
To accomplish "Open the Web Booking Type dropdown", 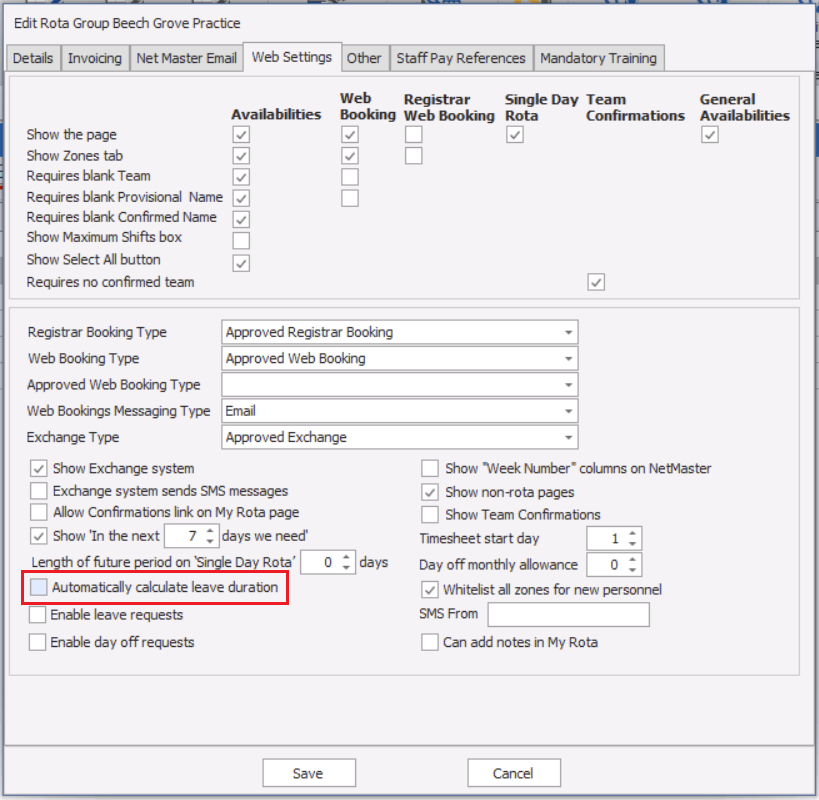I will (568, 358).
